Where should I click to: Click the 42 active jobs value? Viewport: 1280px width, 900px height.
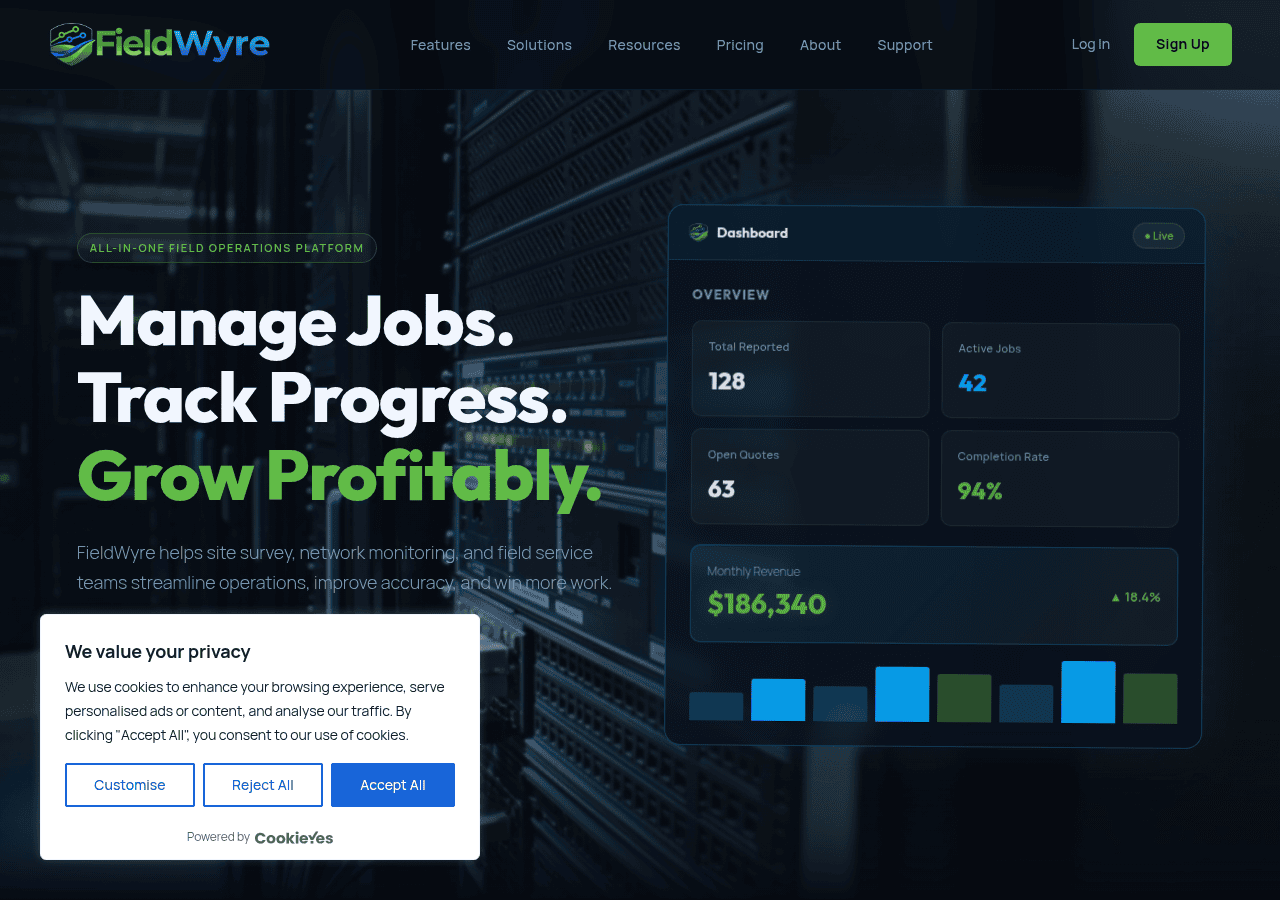[972, 383]
